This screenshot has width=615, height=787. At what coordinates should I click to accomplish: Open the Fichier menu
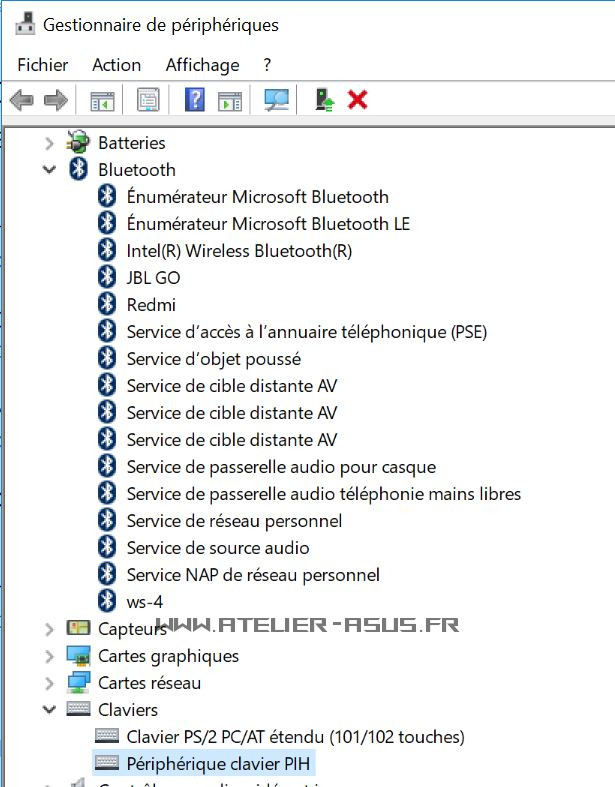pyautogui.click(x=43, y=65)
